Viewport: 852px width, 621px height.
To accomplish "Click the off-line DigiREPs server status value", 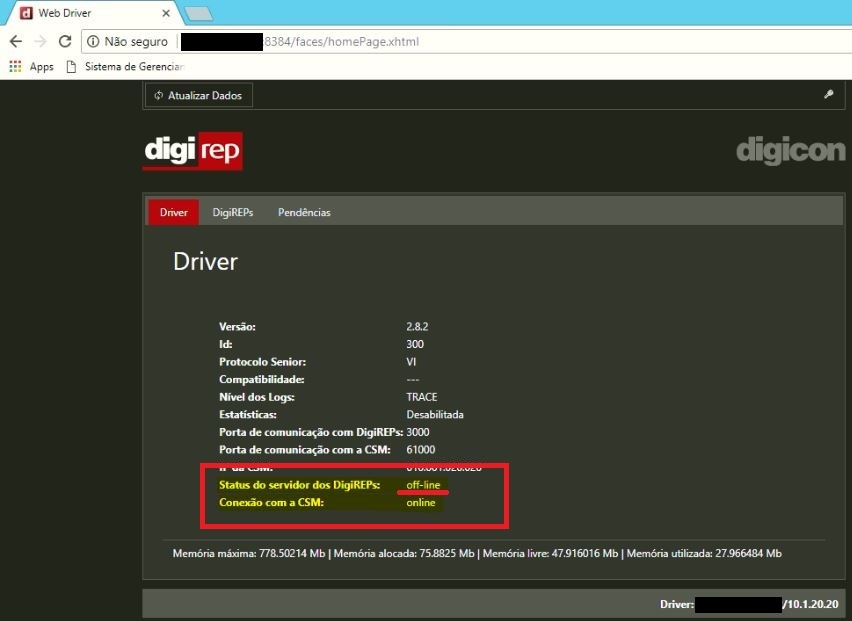I will point(423,485).
